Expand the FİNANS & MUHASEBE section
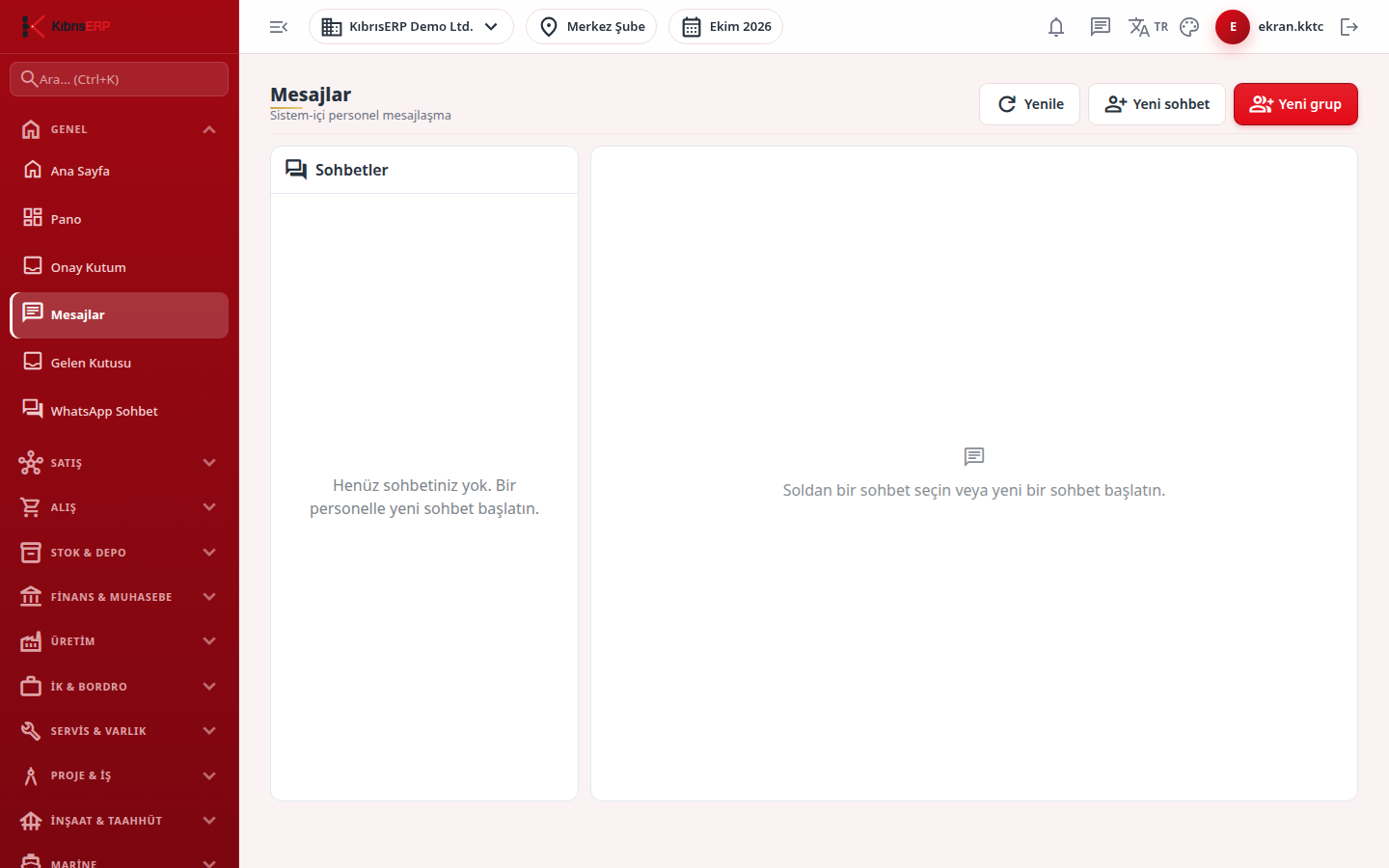Screen dimensions: 1389x868 tap(120, 597)
